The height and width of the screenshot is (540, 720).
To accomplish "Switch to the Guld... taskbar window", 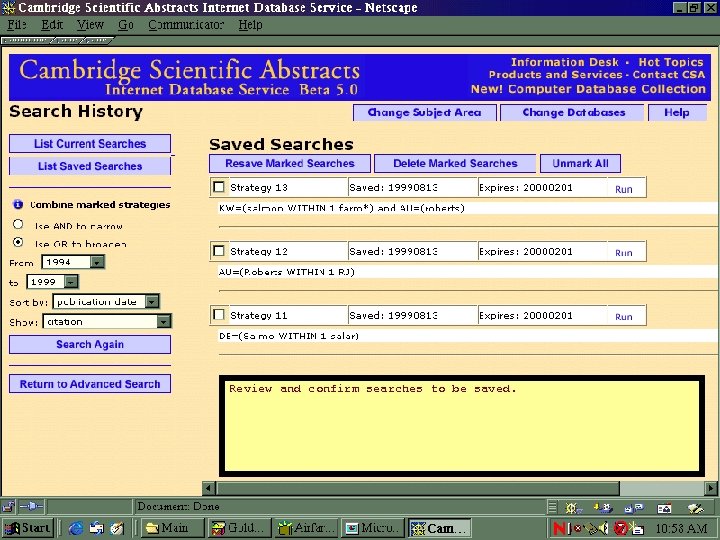I will tap(240, 529).
